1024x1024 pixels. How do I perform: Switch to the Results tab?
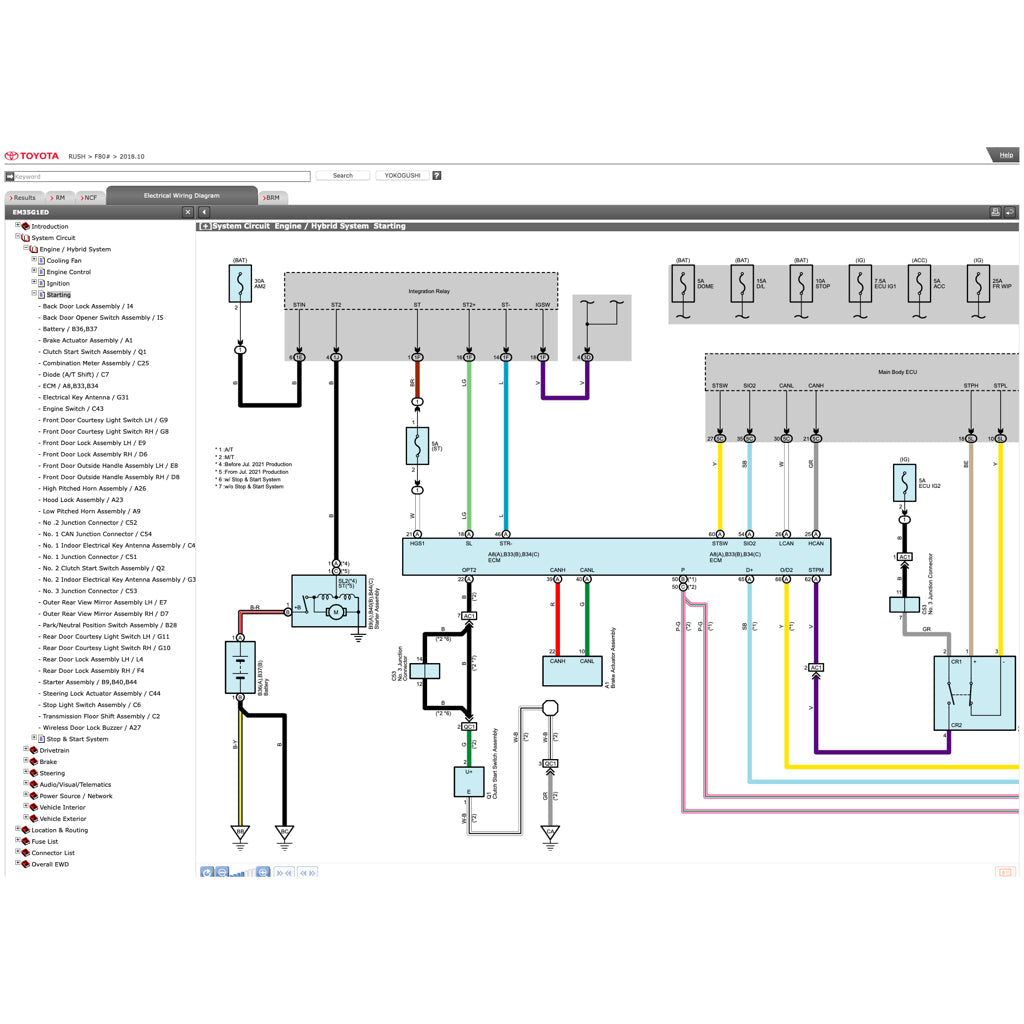(23, 198)
